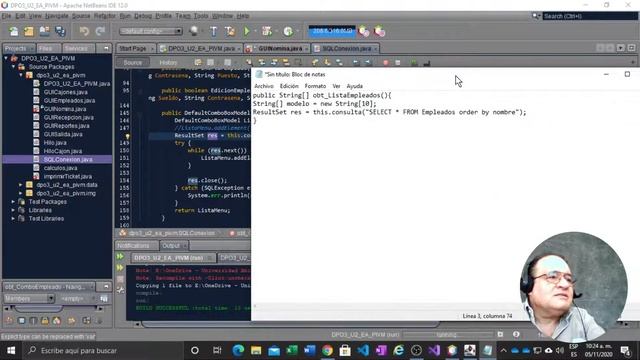
Task: Open File Explorer from taskbar
Action: click(x=256, y=351)
